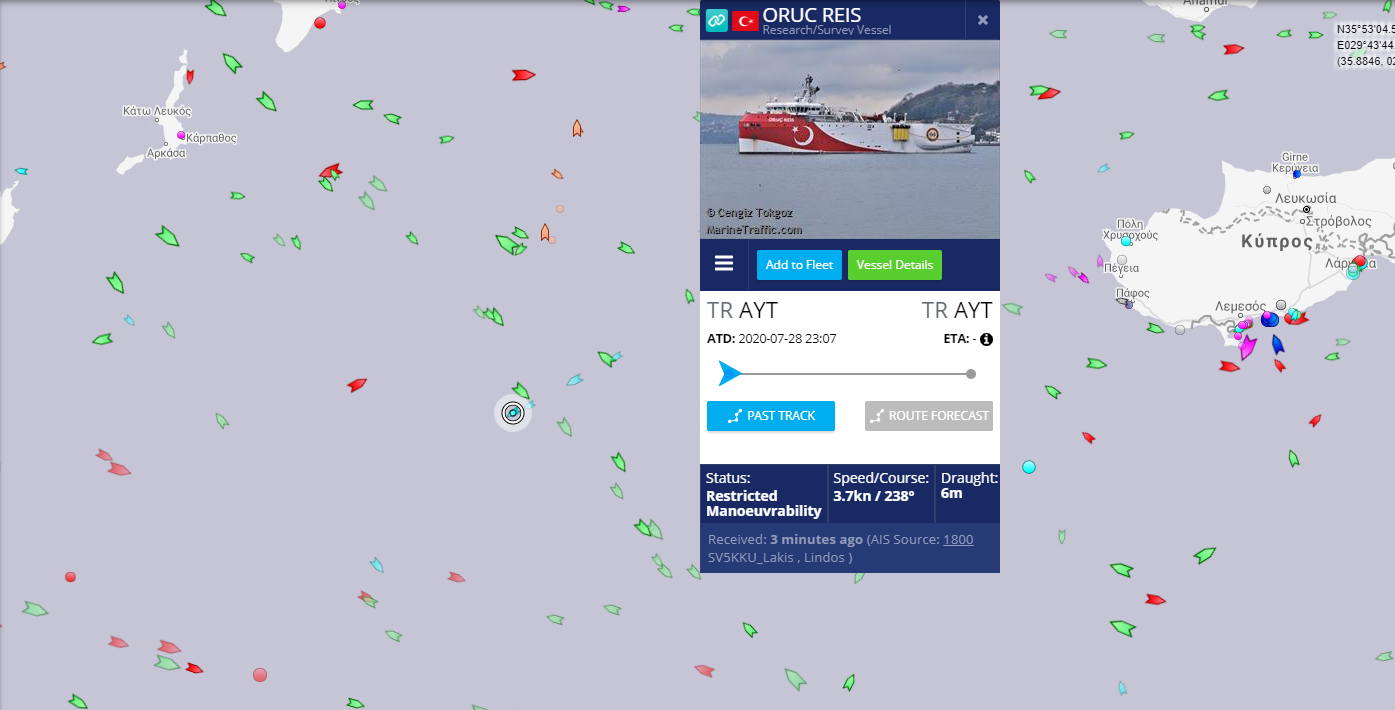Viewport: 1395px width, 710px height.
Task: Close the ORUC REIS vessel popup
Action: [x=983, y=20]
